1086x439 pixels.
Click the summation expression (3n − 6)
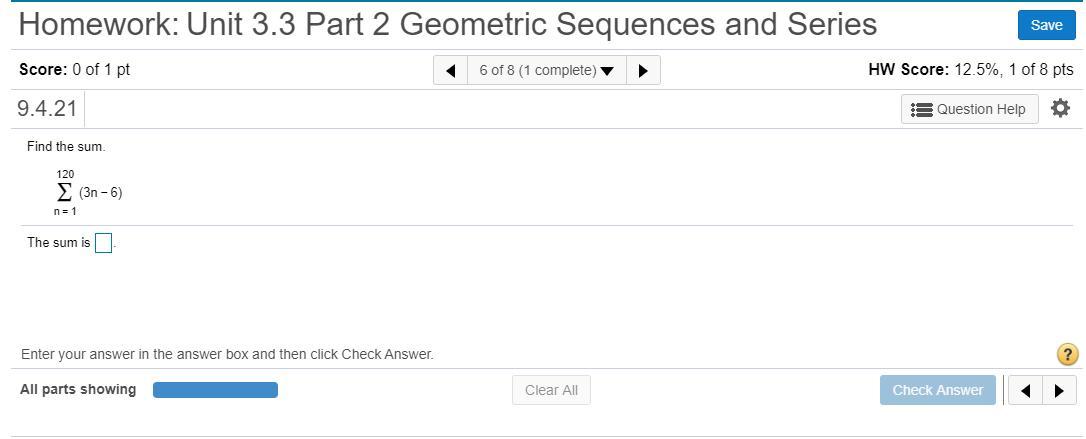[100, 192]
